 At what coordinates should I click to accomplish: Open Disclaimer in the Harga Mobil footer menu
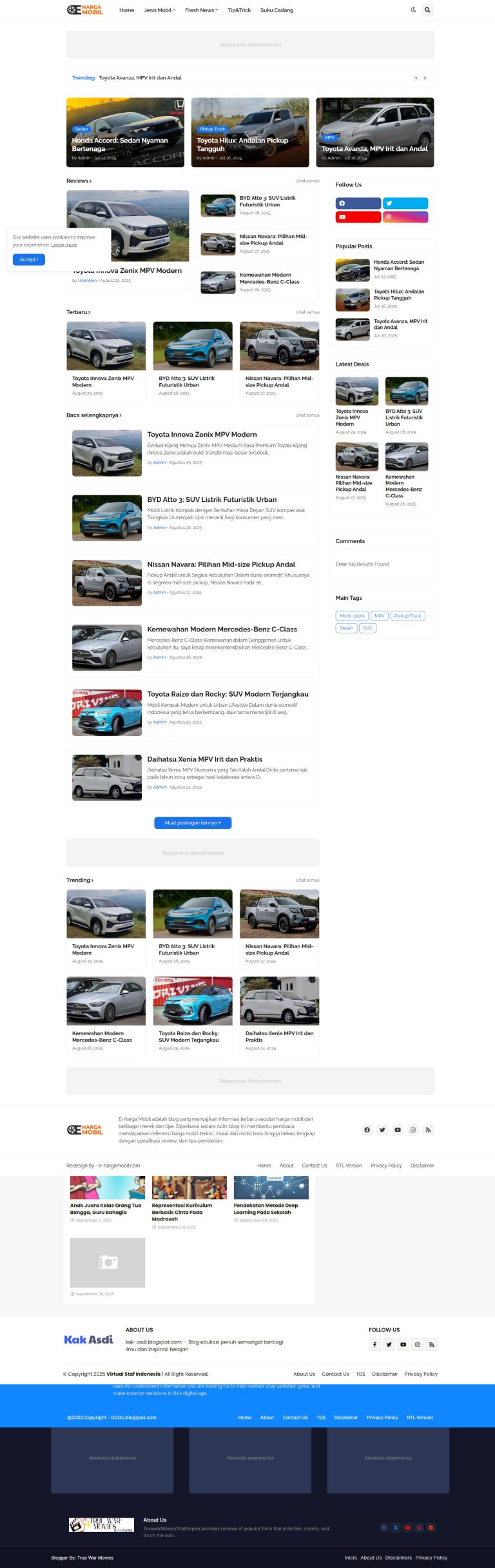click(422, 1166)
